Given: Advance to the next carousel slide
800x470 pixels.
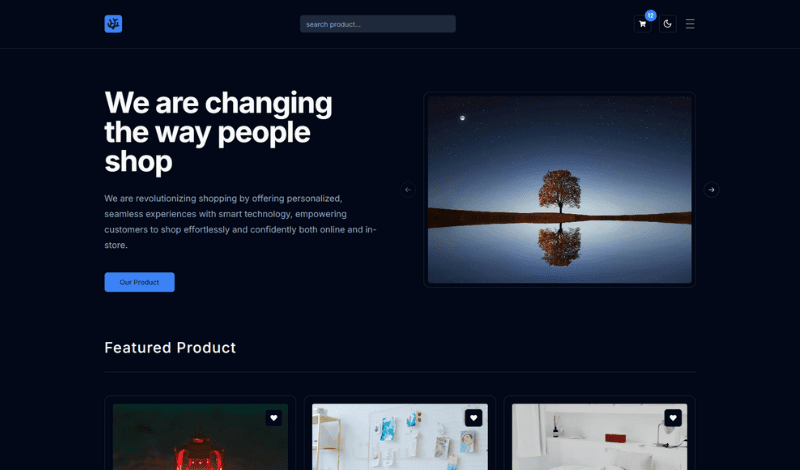Looking at the screenshot, I should 711,190.
